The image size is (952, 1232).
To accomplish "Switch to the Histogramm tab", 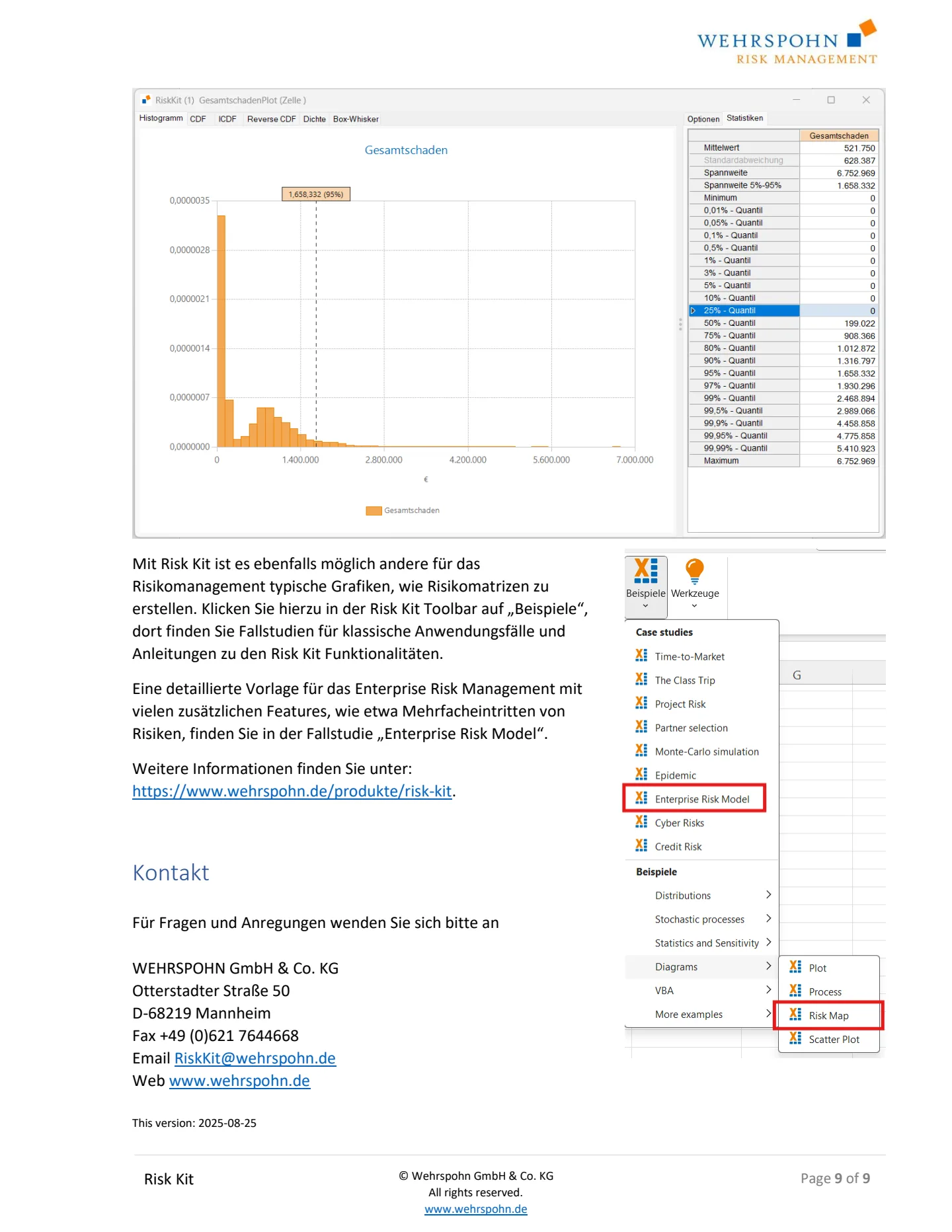I will 161,118.
